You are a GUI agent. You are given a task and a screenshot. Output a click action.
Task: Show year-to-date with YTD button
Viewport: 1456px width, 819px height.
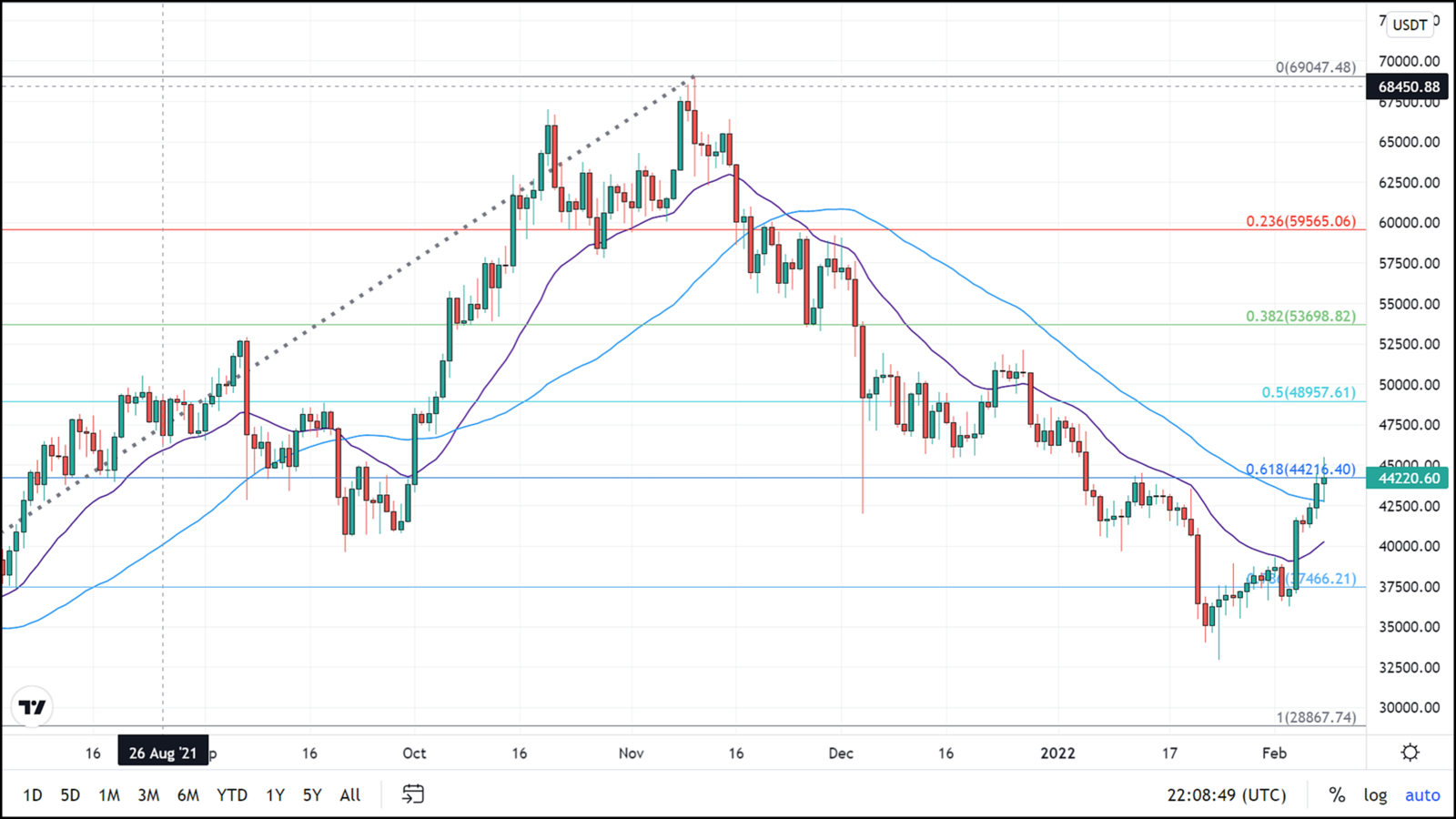tap(232, 794)
